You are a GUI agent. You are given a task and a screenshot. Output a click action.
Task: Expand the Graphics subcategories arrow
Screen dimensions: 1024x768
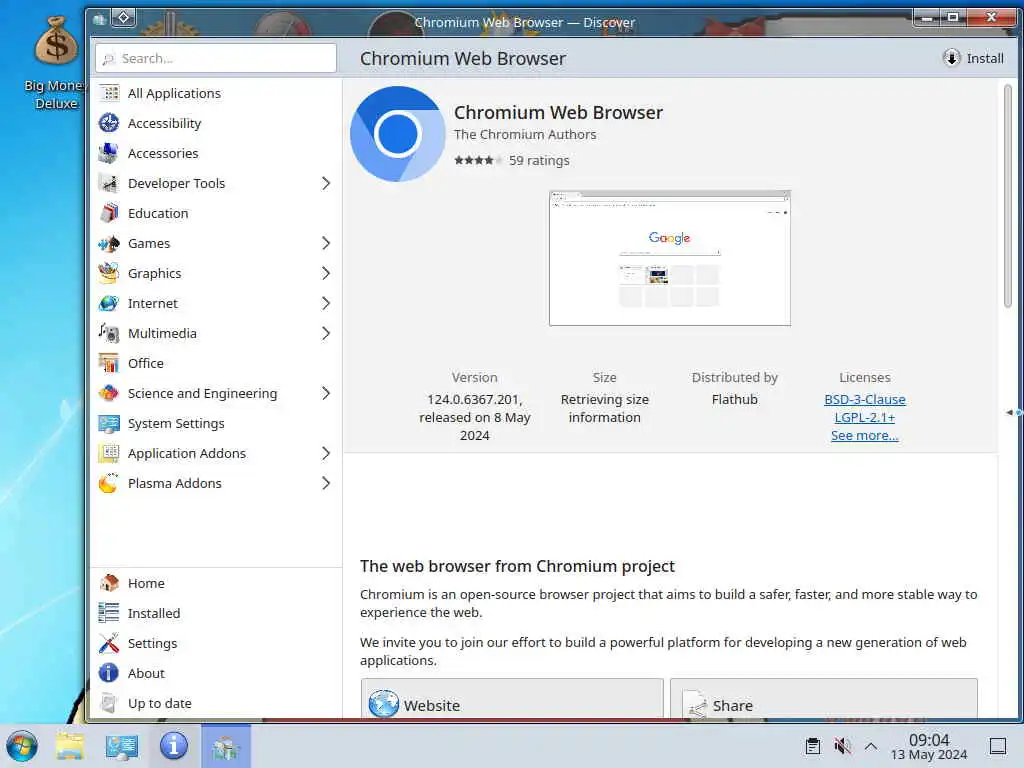(326, 274)
